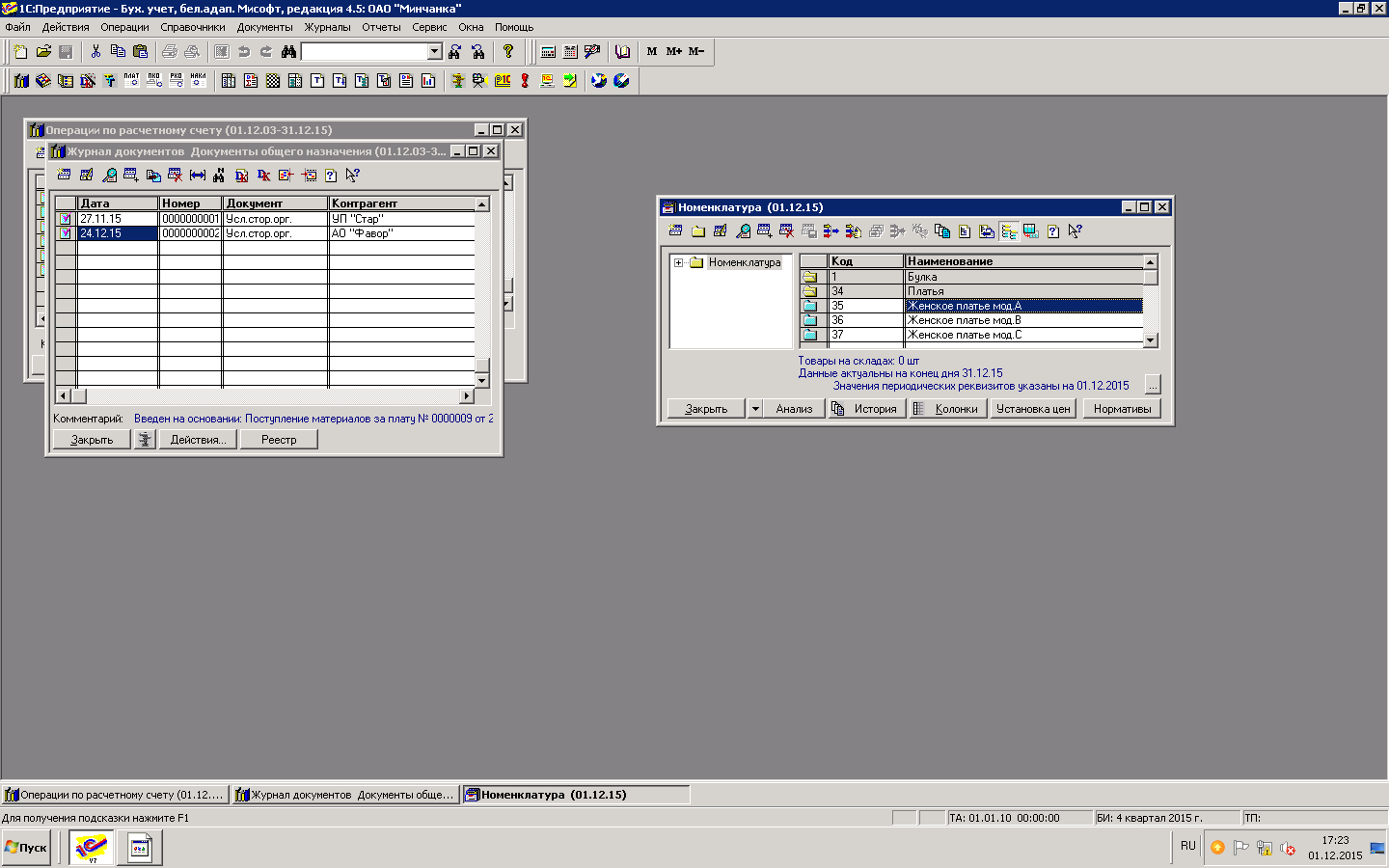Viewport: 1389px width, 868px height.
Task: Click the binoculars search by number icon in journal
Action: 219,175
